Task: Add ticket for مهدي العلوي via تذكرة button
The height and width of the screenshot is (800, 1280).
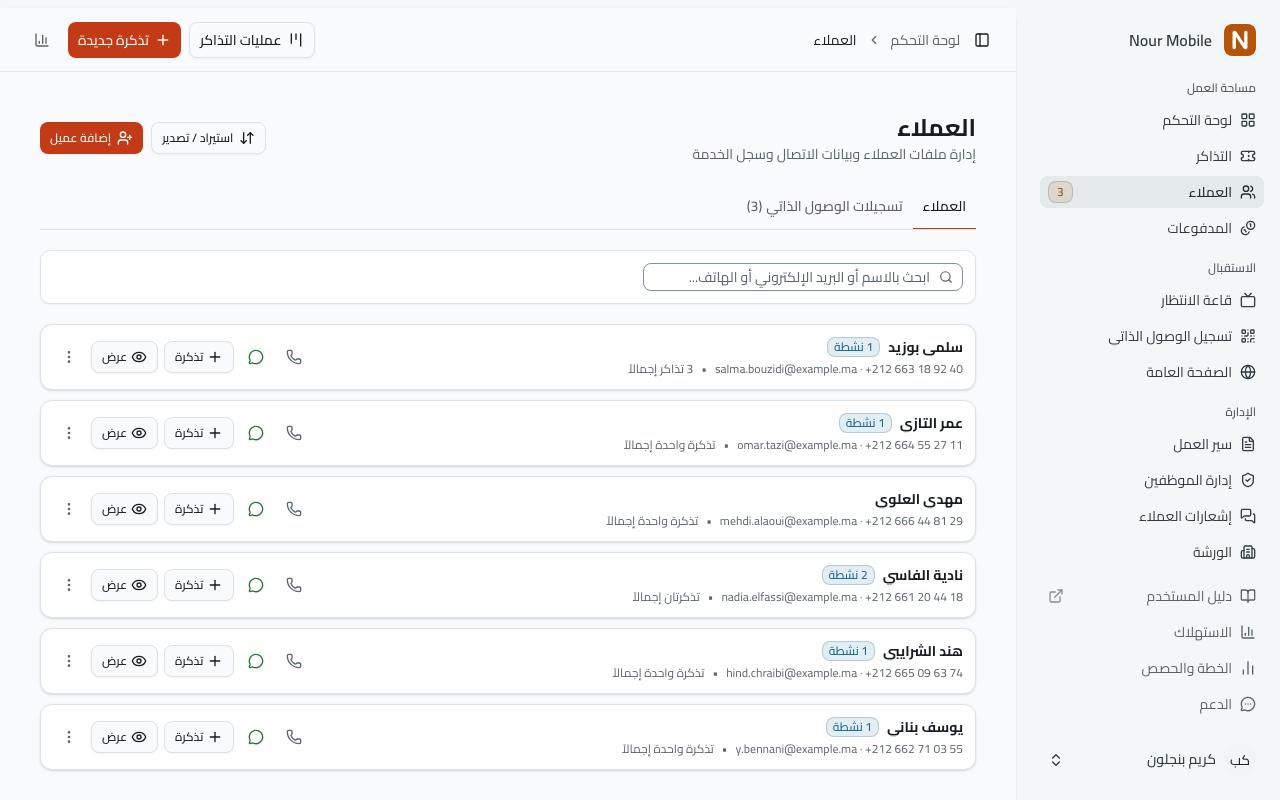Action: (199, 509)
